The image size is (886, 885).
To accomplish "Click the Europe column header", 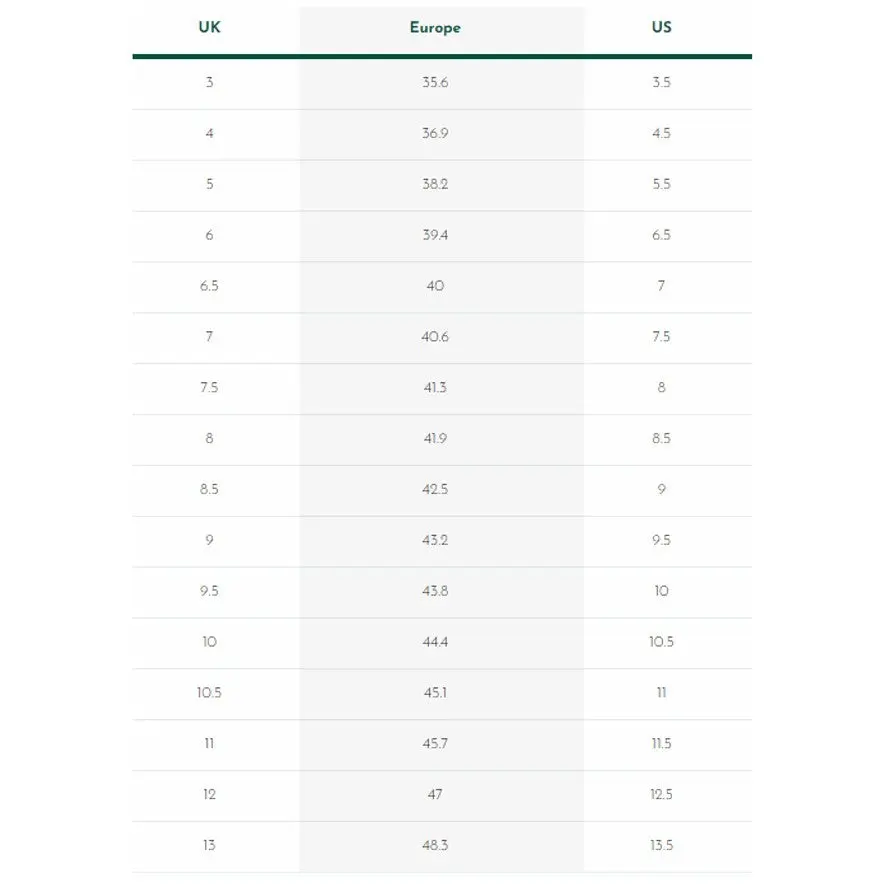I will click(435, 28).
